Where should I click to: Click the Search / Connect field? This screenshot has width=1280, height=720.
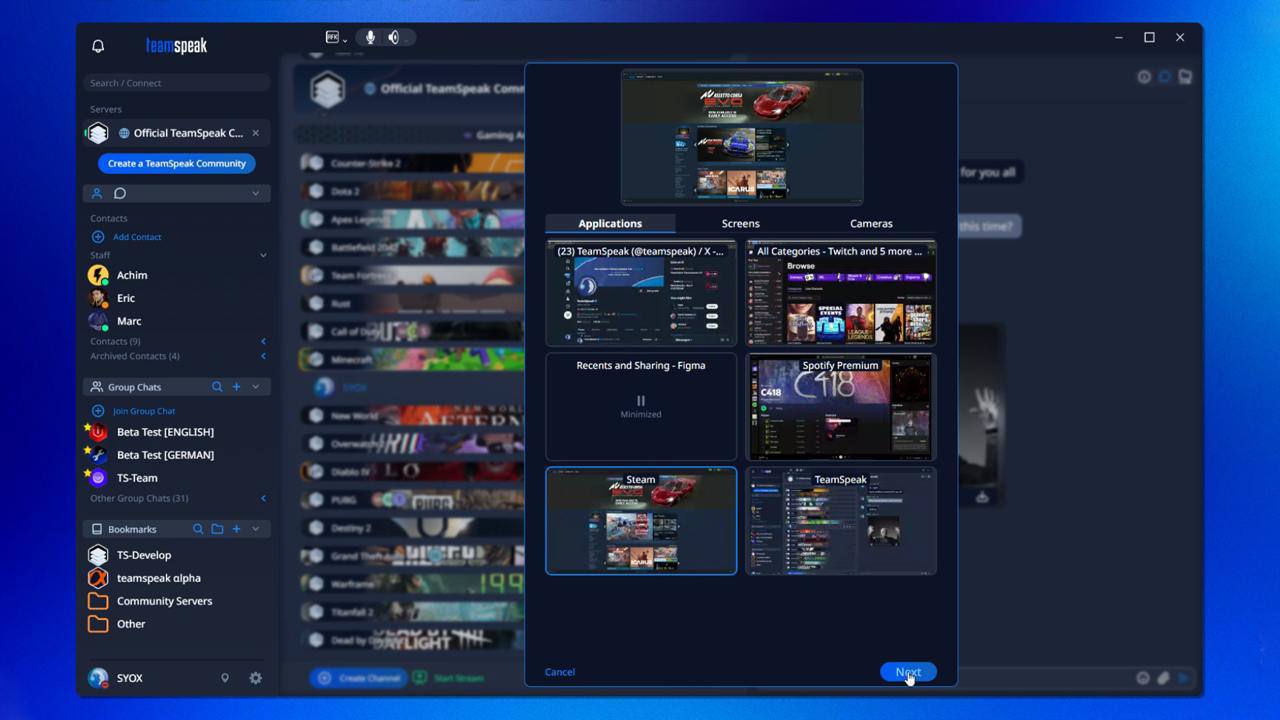(x=177, y=83)
